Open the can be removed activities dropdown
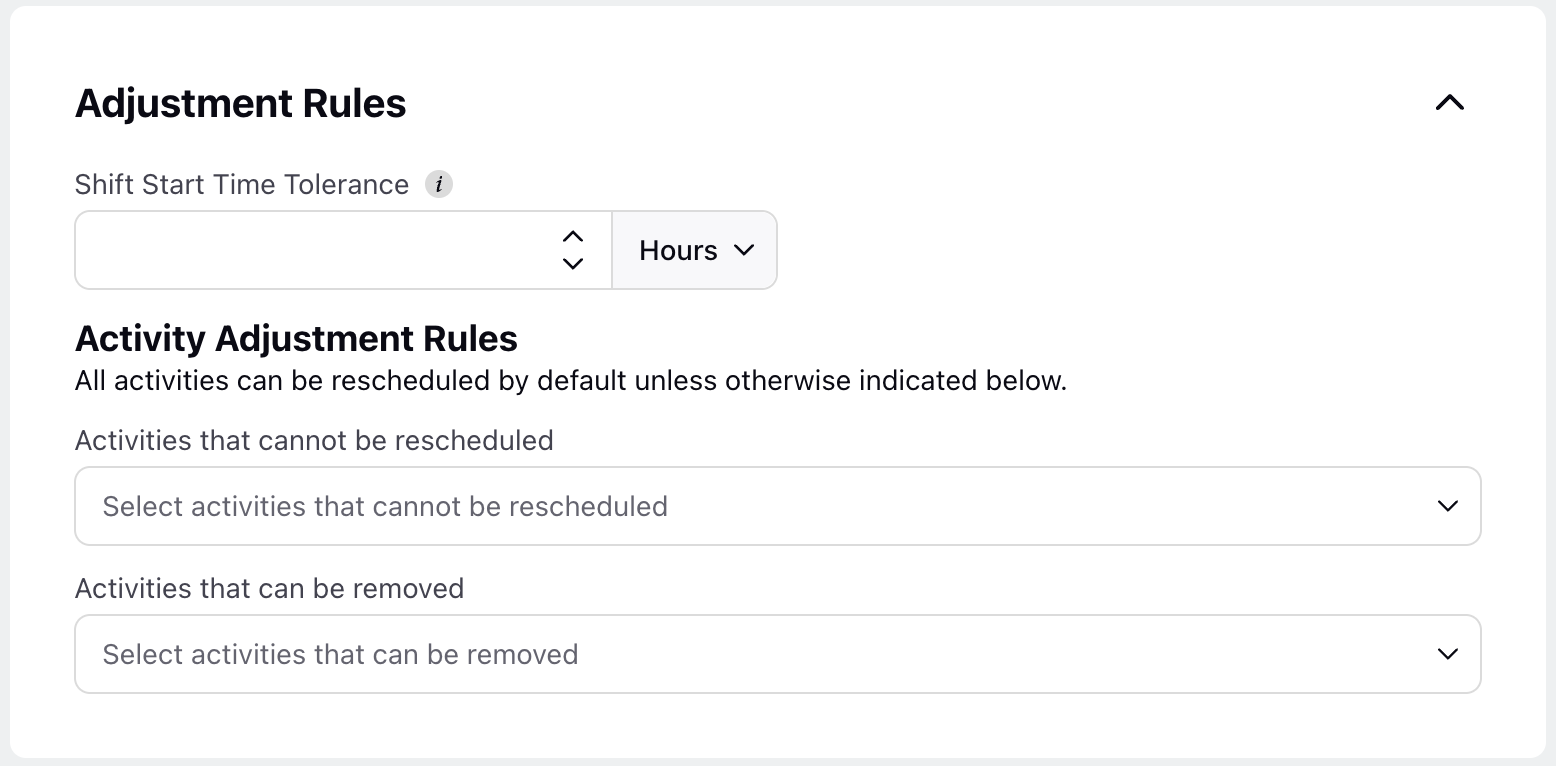Screen dimensions: 1556x766 [x=778, y=654]
